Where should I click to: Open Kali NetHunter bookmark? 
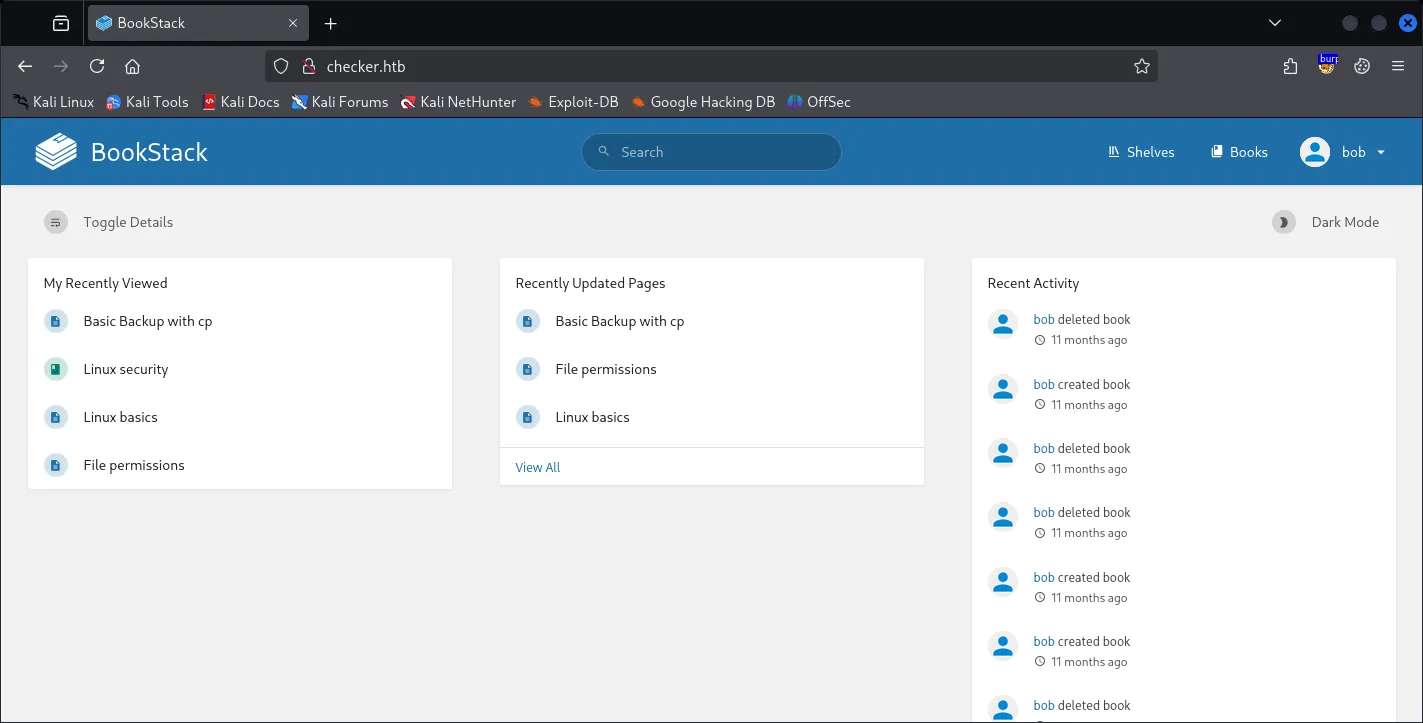pos(458,102)
